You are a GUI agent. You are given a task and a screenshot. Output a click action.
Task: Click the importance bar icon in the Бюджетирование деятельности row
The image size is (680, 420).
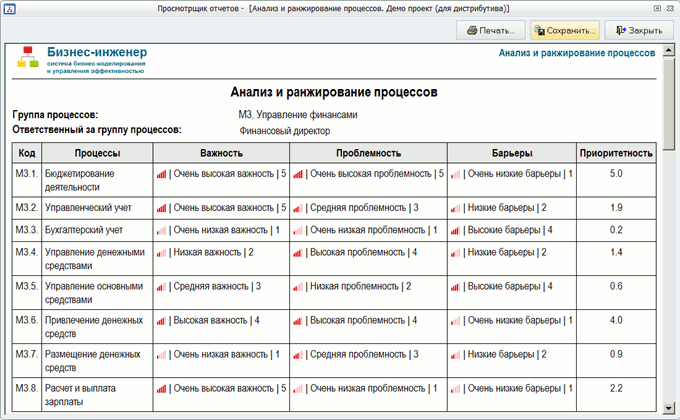click(161, 174)
